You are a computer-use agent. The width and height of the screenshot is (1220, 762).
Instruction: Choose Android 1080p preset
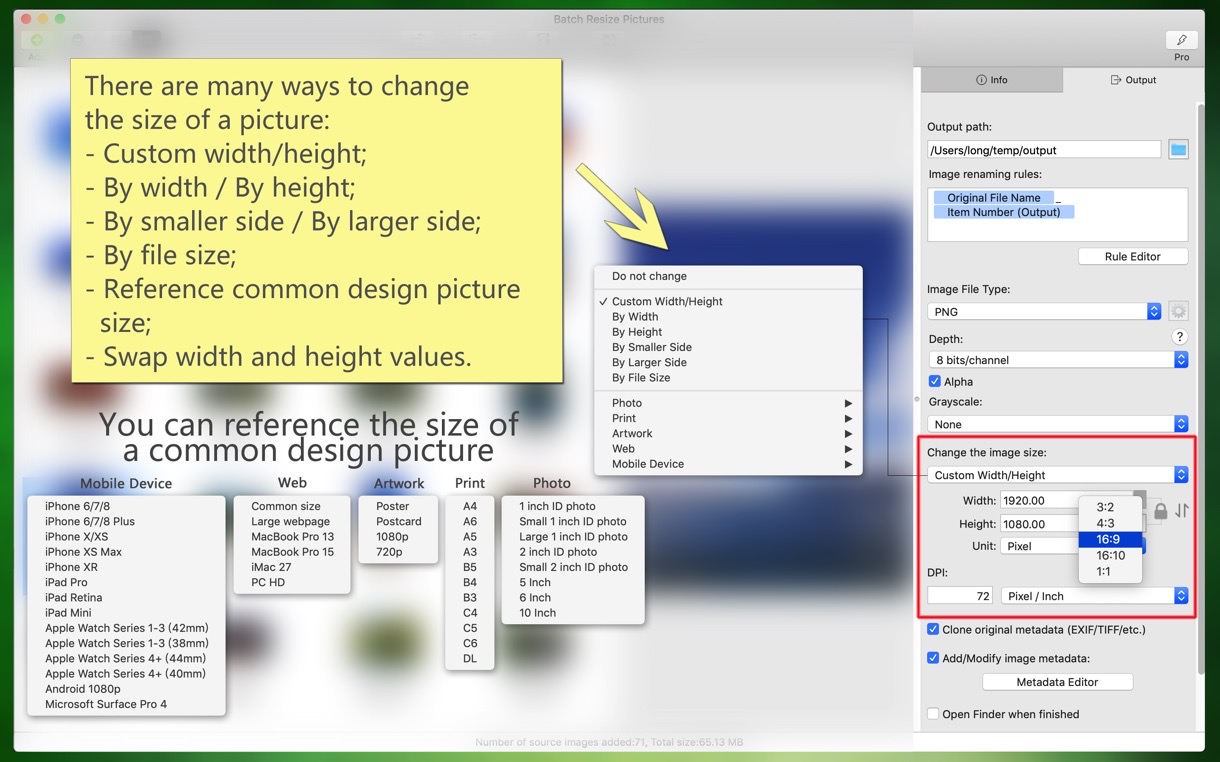(83, 689)
